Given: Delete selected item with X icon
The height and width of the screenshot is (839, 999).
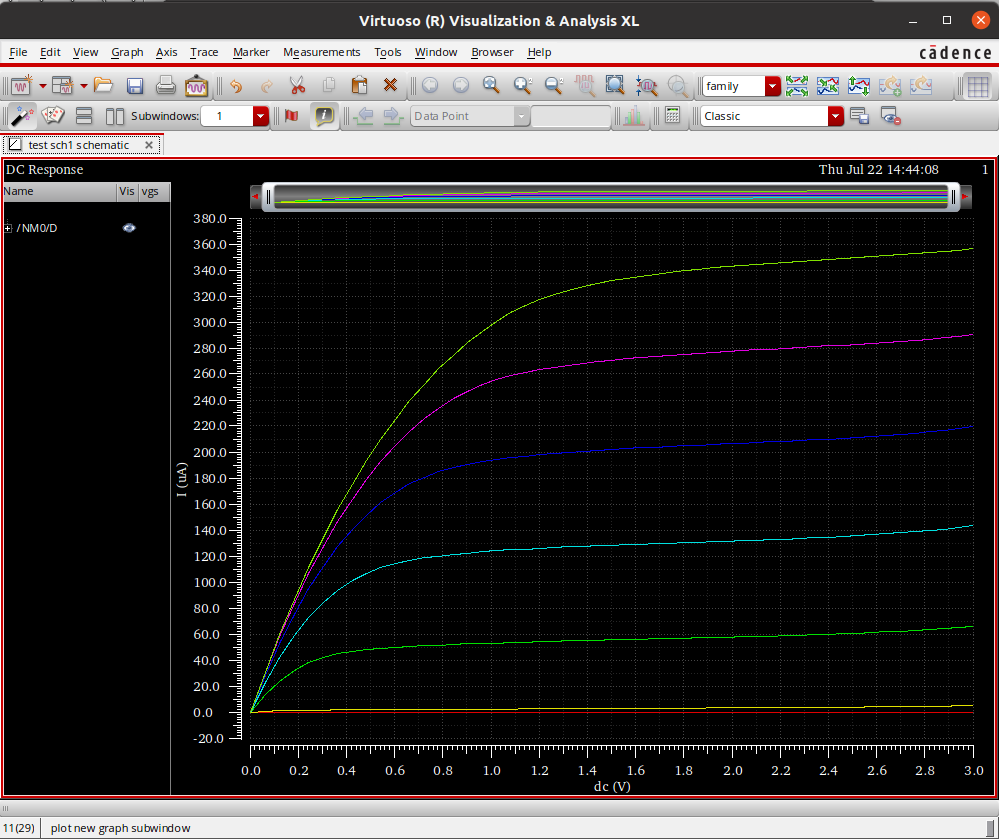Looking at the screenshot, I should pos(391,85).
